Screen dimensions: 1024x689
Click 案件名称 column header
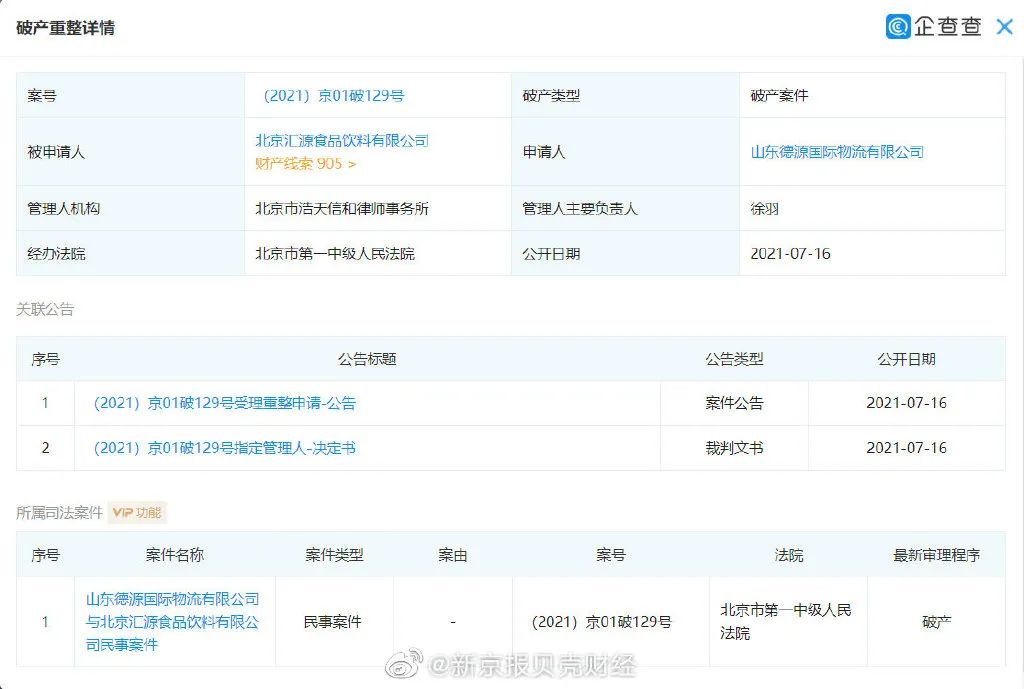(174, 555)
